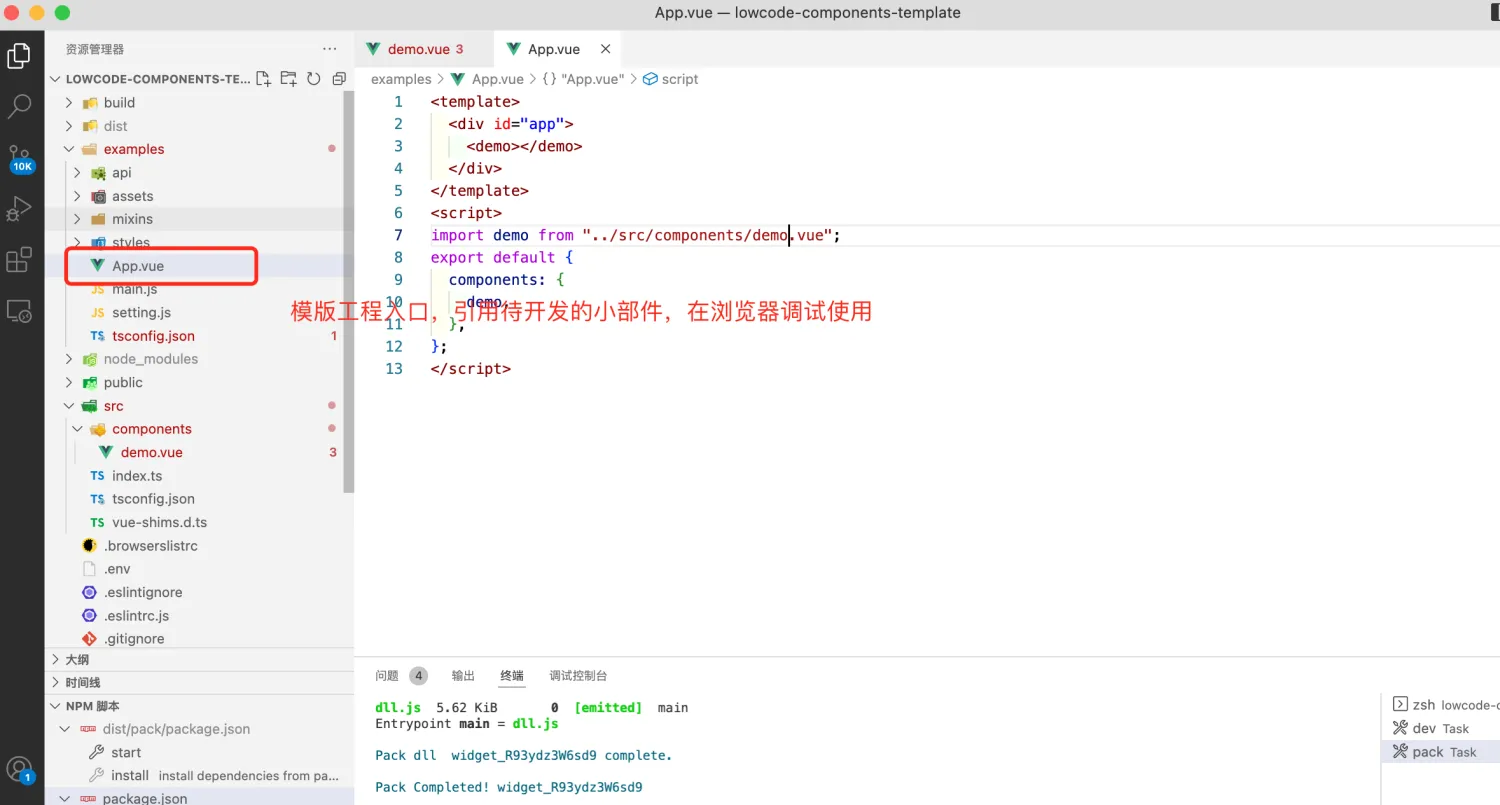Click the New File icon in explorer header
The width and height of the screenshot is (1500, 805).
click(263, 79)
